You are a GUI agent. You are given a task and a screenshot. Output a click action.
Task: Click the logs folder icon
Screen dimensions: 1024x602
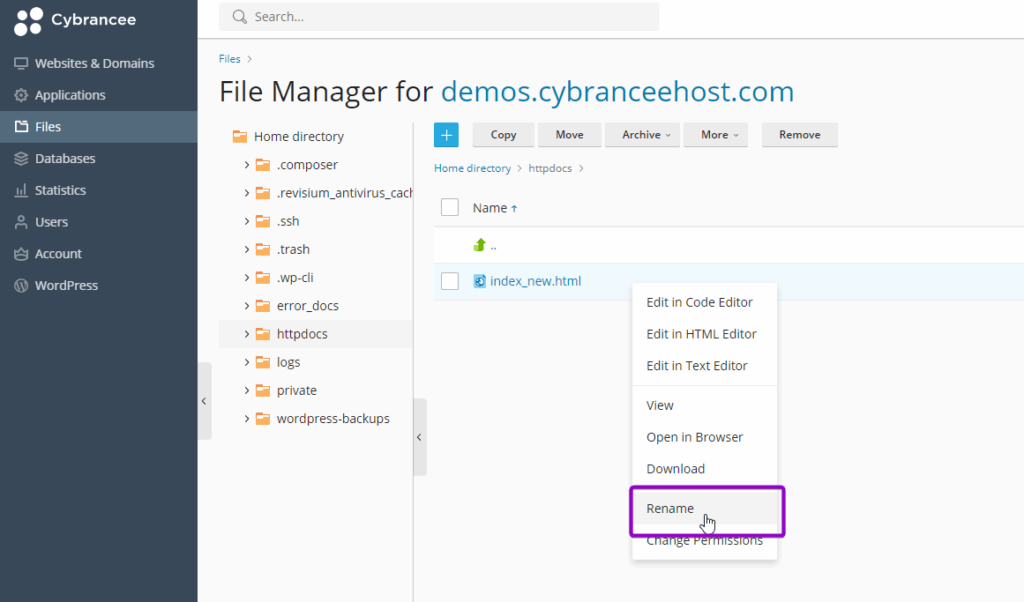pos(263,362)
